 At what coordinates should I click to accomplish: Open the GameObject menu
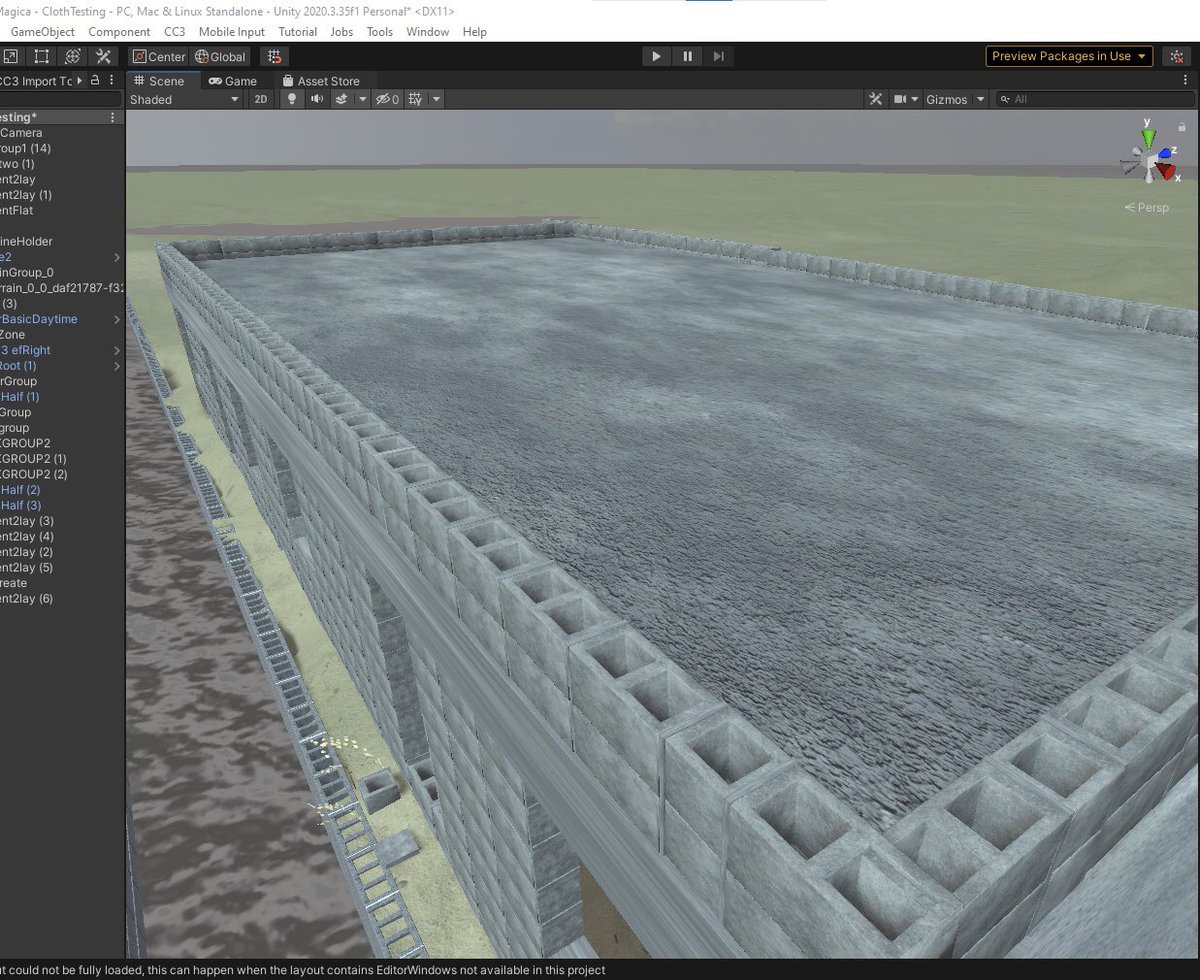click(42, 32)
